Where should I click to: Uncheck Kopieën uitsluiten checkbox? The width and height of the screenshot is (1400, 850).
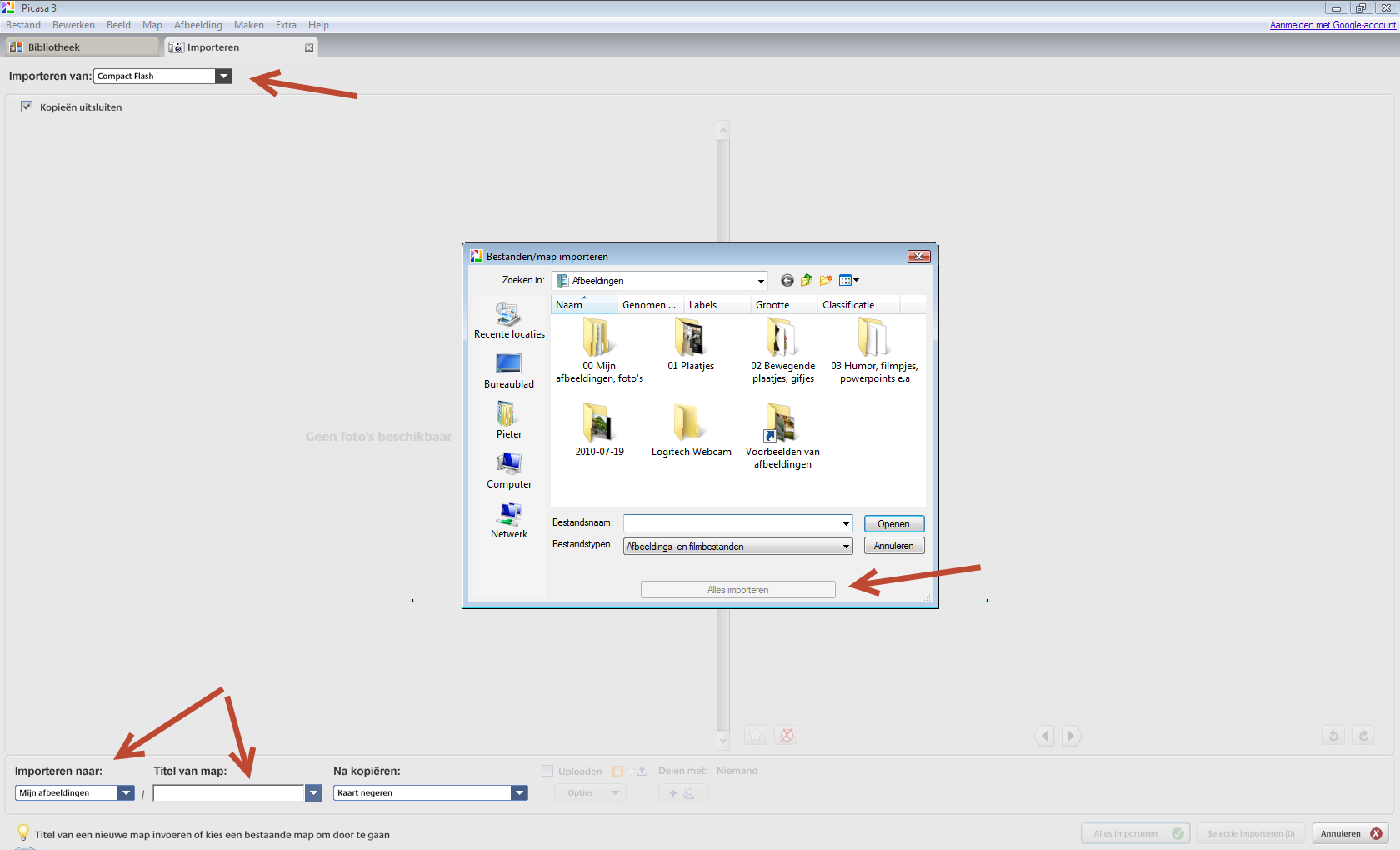coord(27,107)
